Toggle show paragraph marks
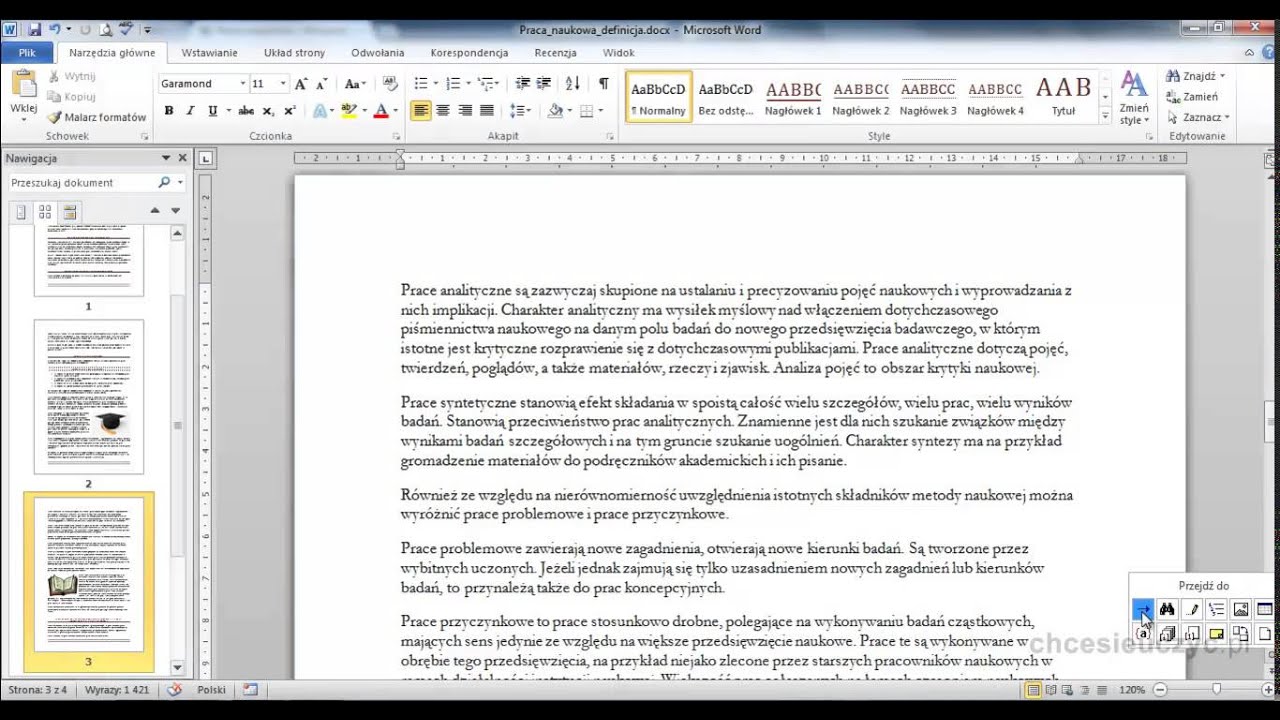The height and width of the screenshot is (720, 1280). [x=603, y=84]
